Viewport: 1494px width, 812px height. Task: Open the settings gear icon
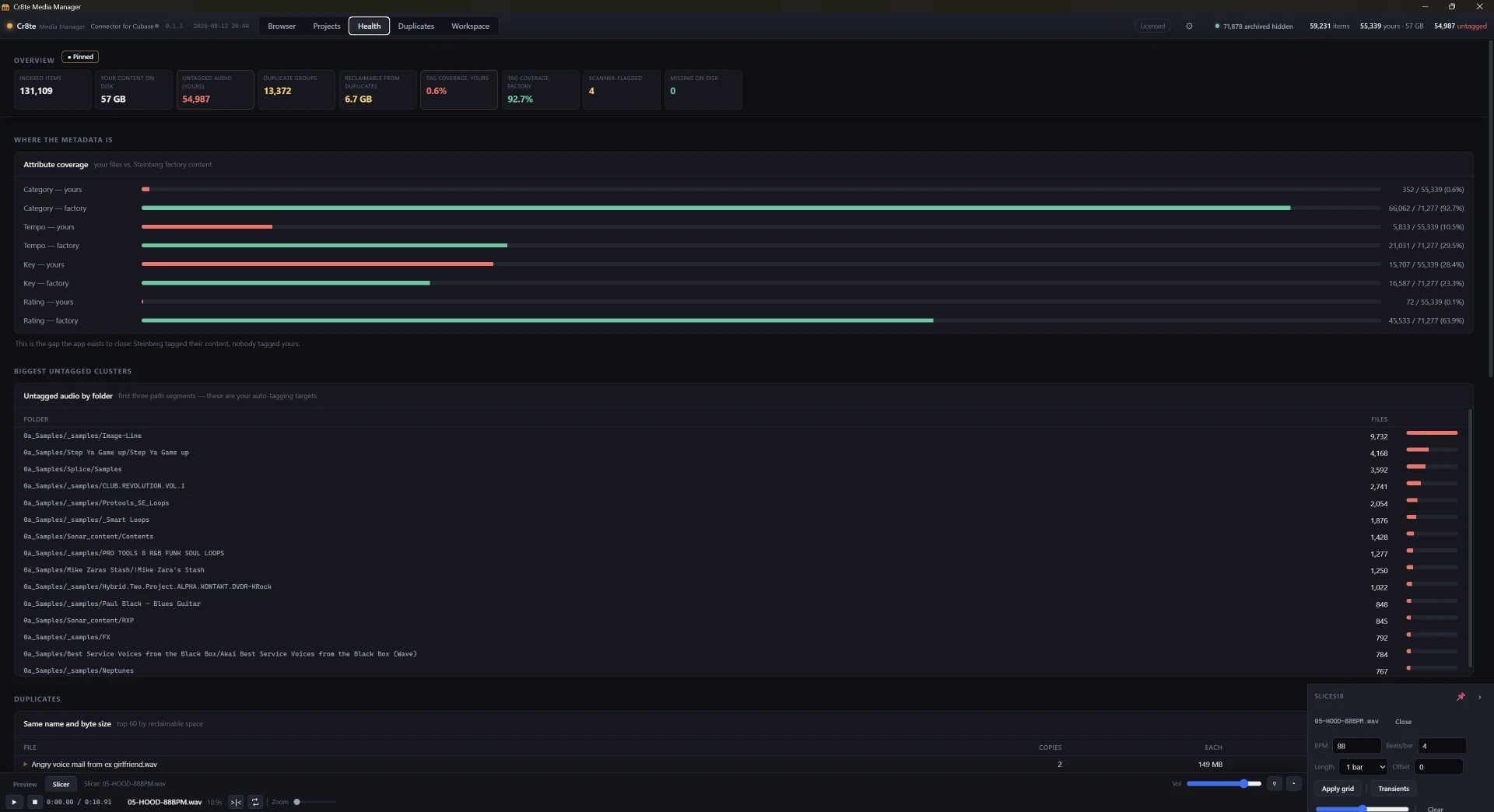(1189, 26)
